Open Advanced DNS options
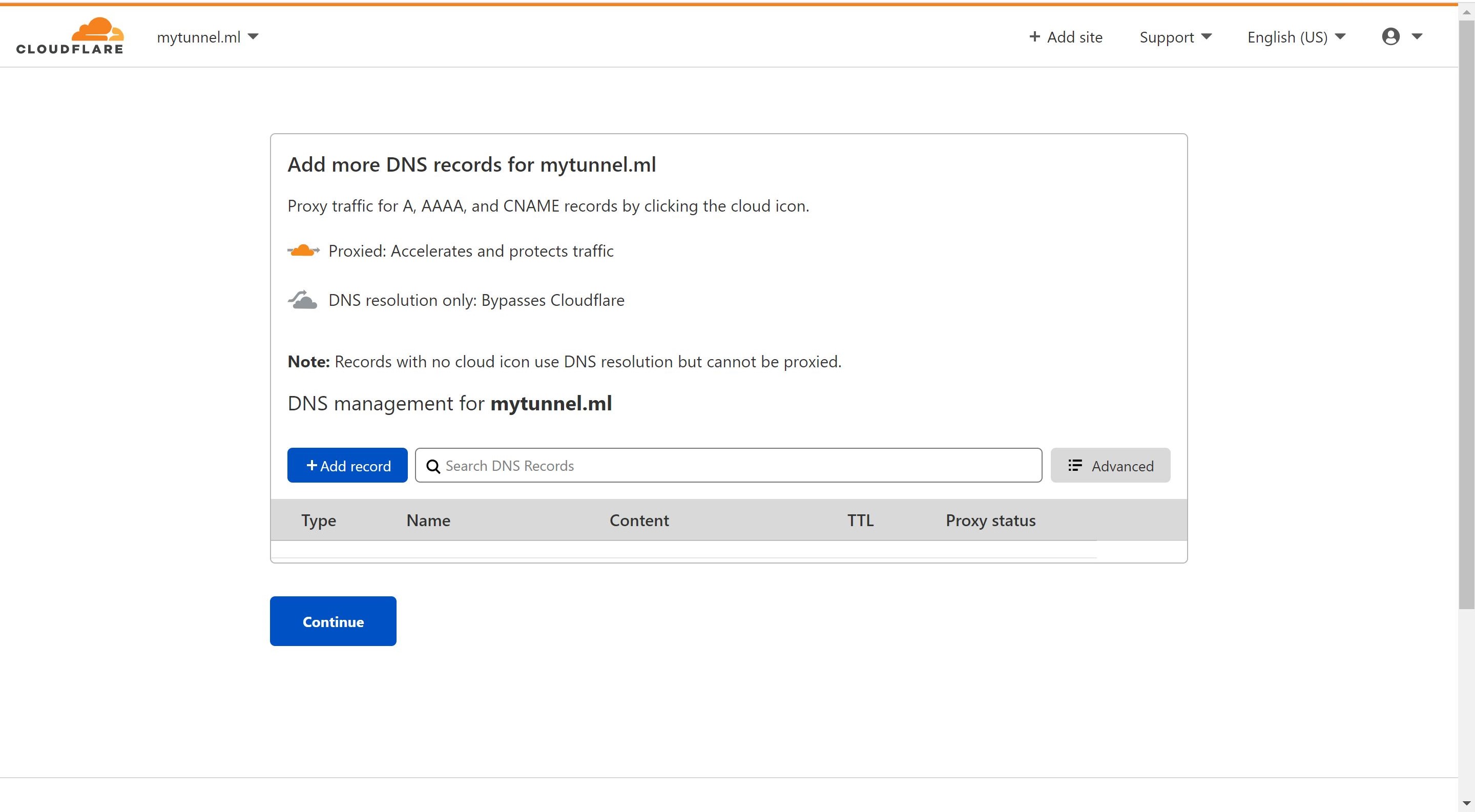 tap(1110, 466)
